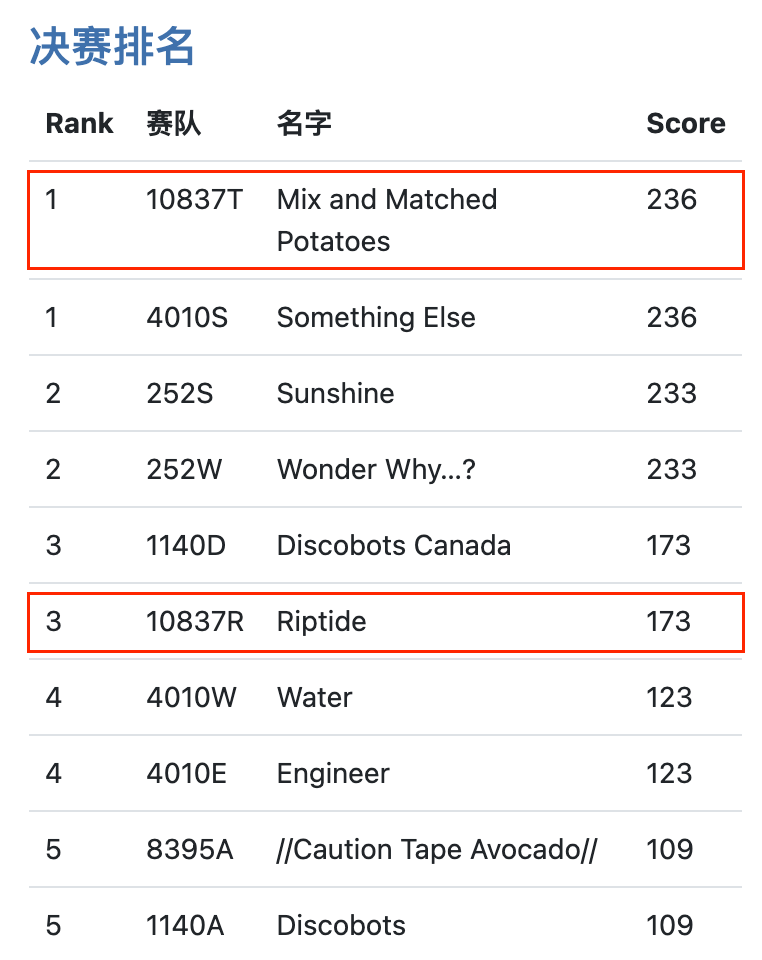Click the score 109 for team 8395A
The image size is (762, 960).
[669, 850]
